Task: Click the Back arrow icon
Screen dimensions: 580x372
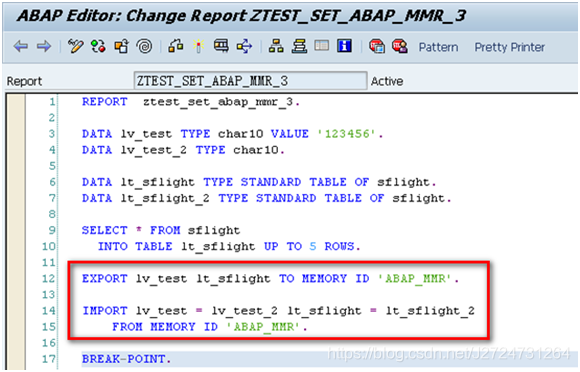Action: tap(20, 47)
